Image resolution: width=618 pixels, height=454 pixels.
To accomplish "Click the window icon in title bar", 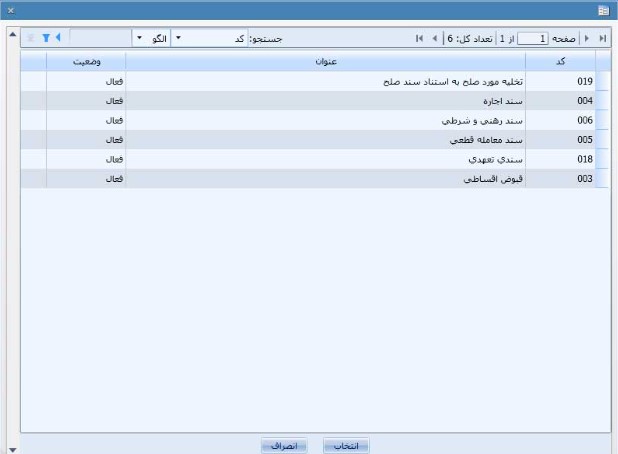I will tap(603, 10).
